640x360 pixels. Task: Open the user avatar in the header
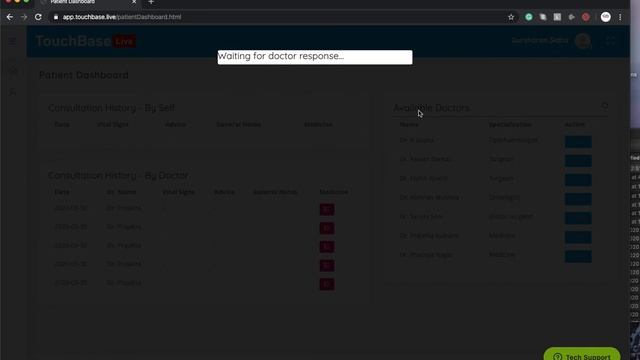coord(582,40)
